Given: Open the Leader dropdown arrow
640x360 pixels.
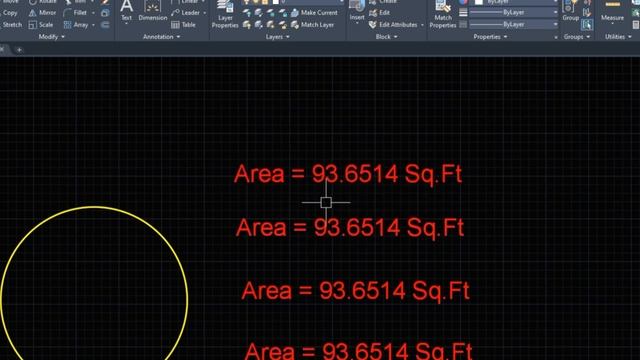Looking at the screenshot, I should [x=204, y=13].
